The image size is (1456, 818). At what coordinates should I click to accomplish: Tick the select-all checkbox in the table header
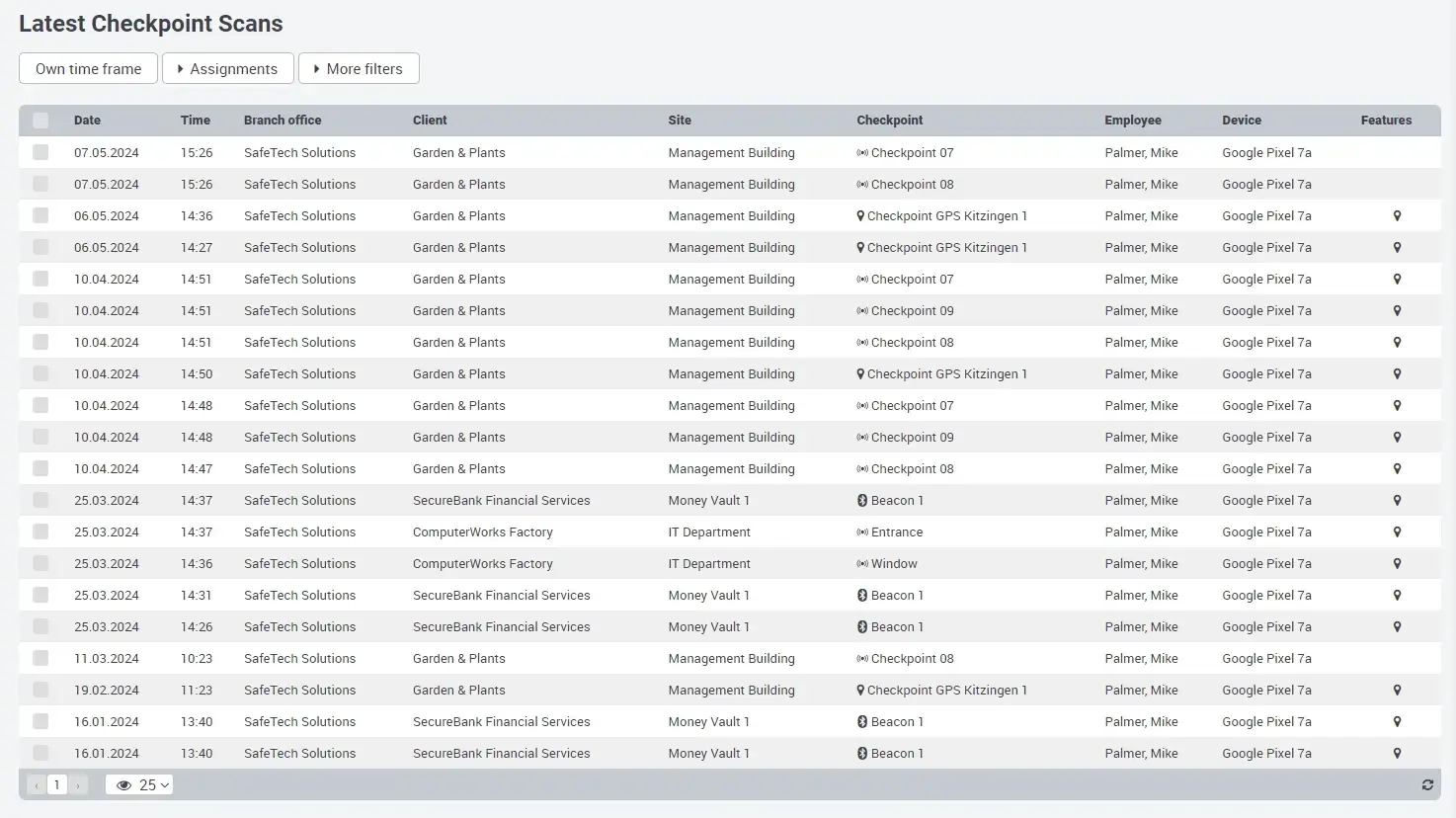click(40, 121)
